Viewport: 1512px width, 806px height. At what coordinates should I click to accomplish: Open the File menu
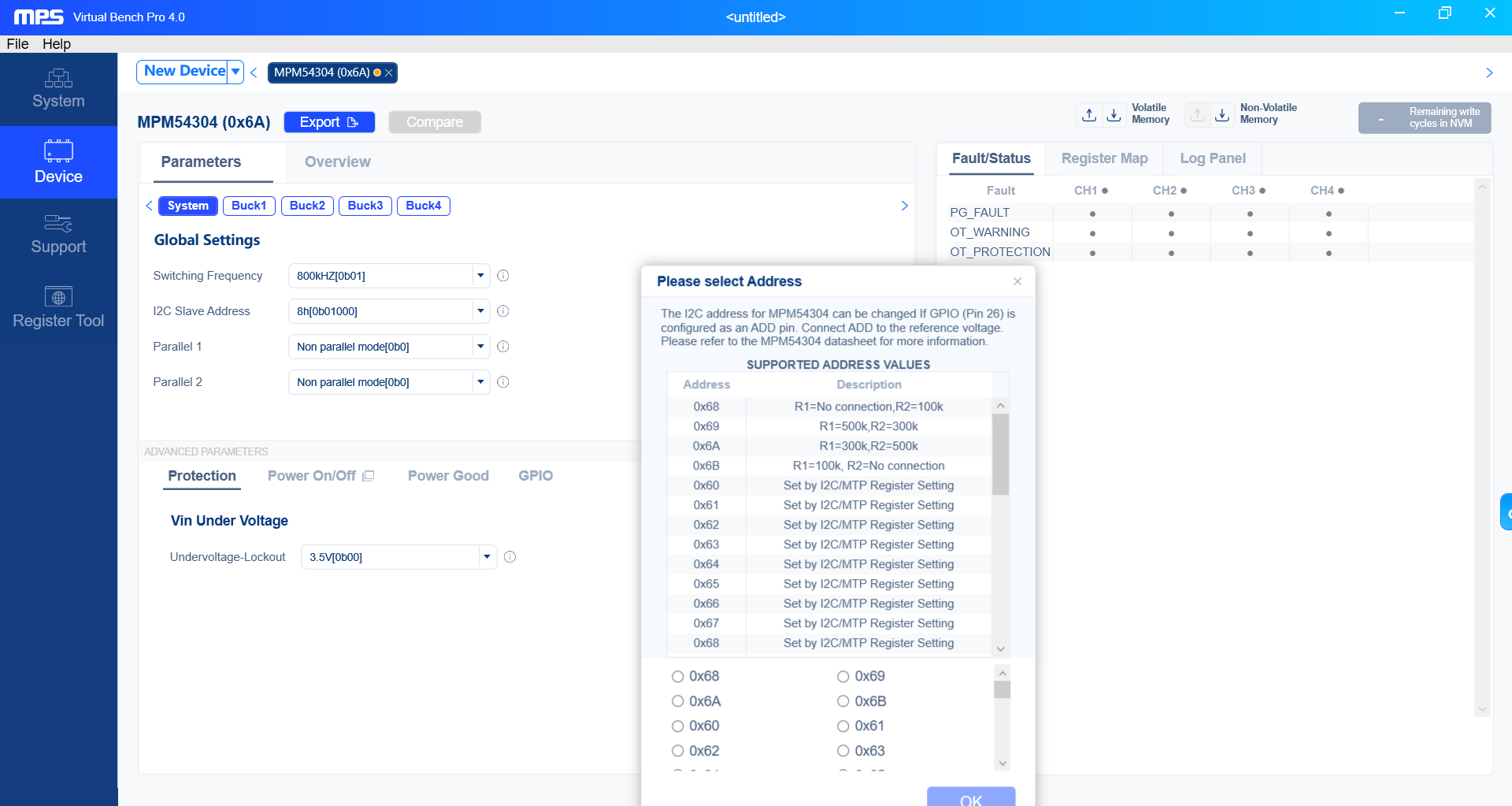click(17, 44)
